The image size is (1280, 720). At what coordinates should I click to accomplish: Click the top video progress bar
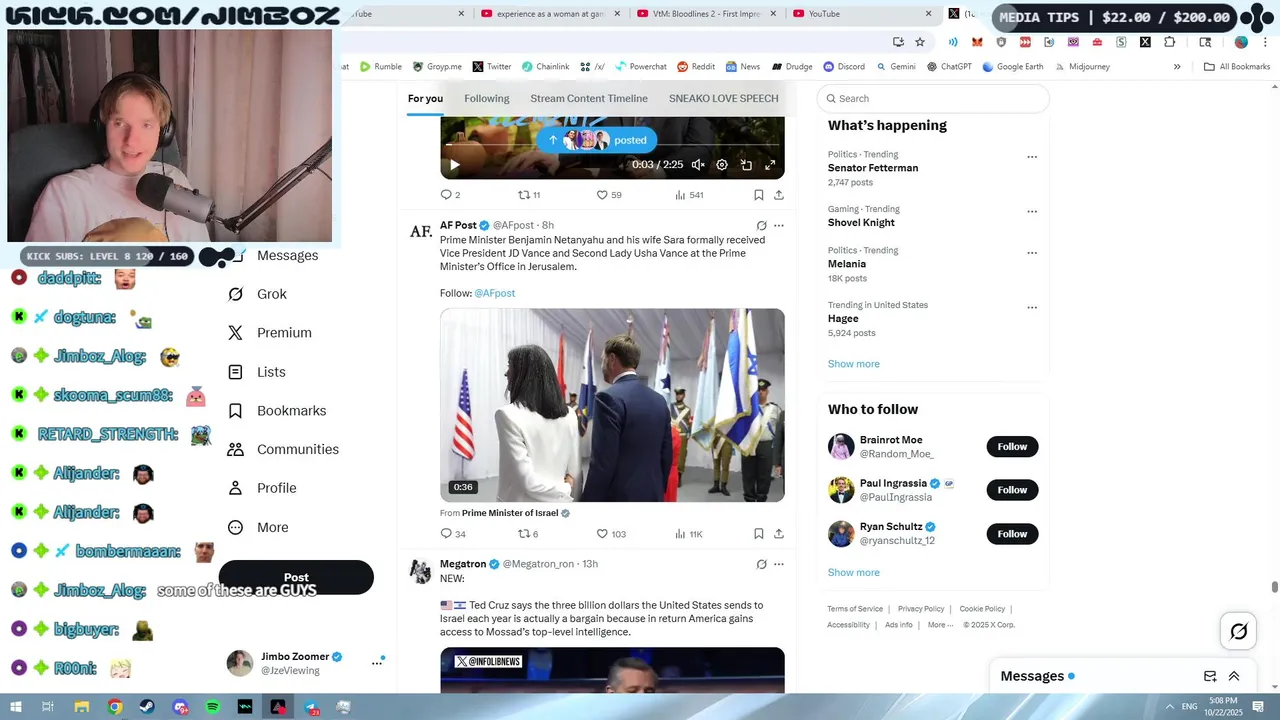(612, 147)
